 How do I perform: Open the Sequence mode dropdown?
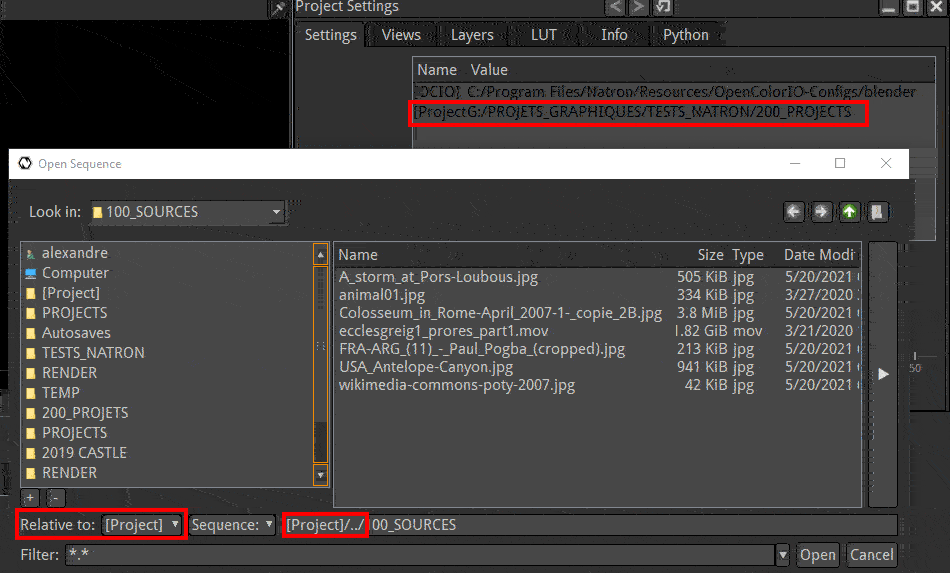(x=233, y=525)
